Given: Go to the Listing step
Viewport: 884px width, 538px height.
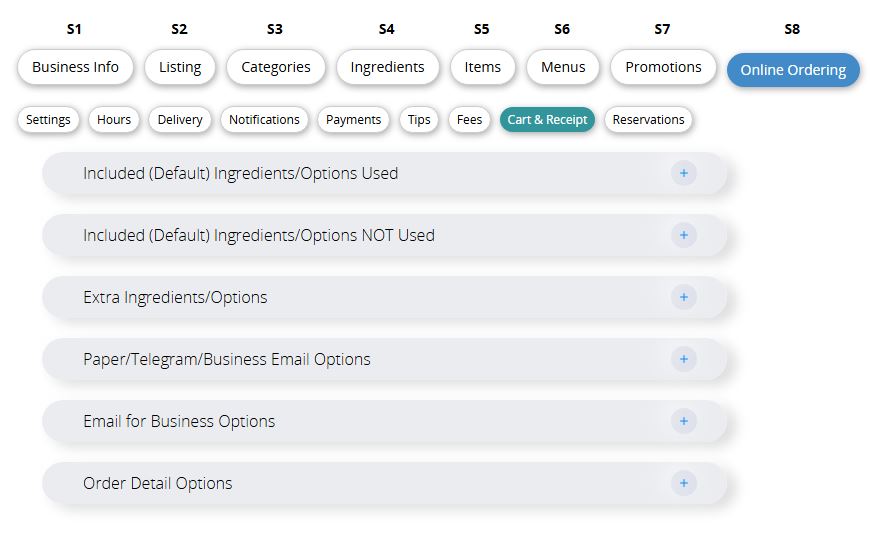Looking at the screenshot, I should pyautogui.click(x=180, y=67).
